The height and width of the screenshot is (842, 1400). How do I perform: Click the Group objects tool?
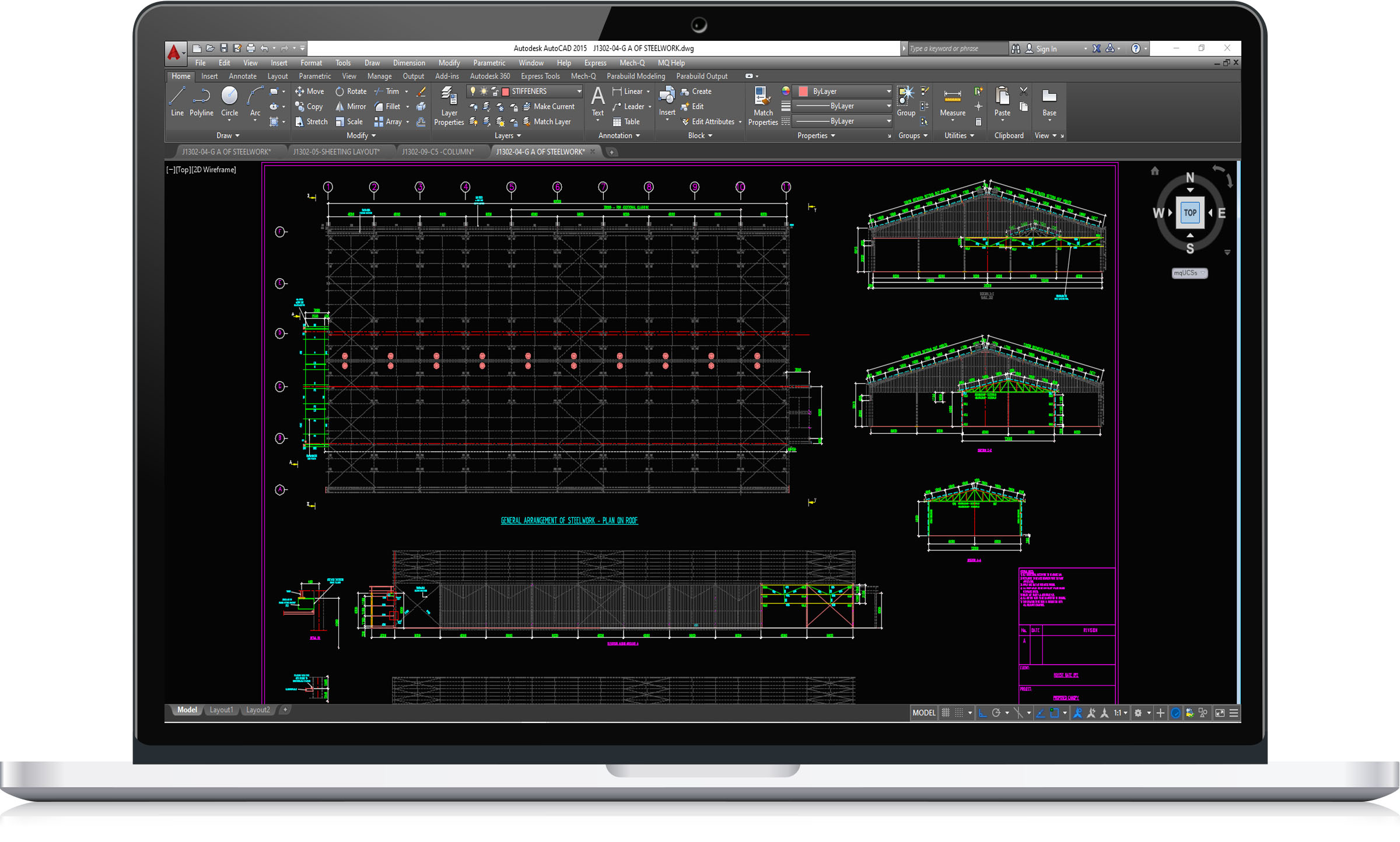(905, 101)
